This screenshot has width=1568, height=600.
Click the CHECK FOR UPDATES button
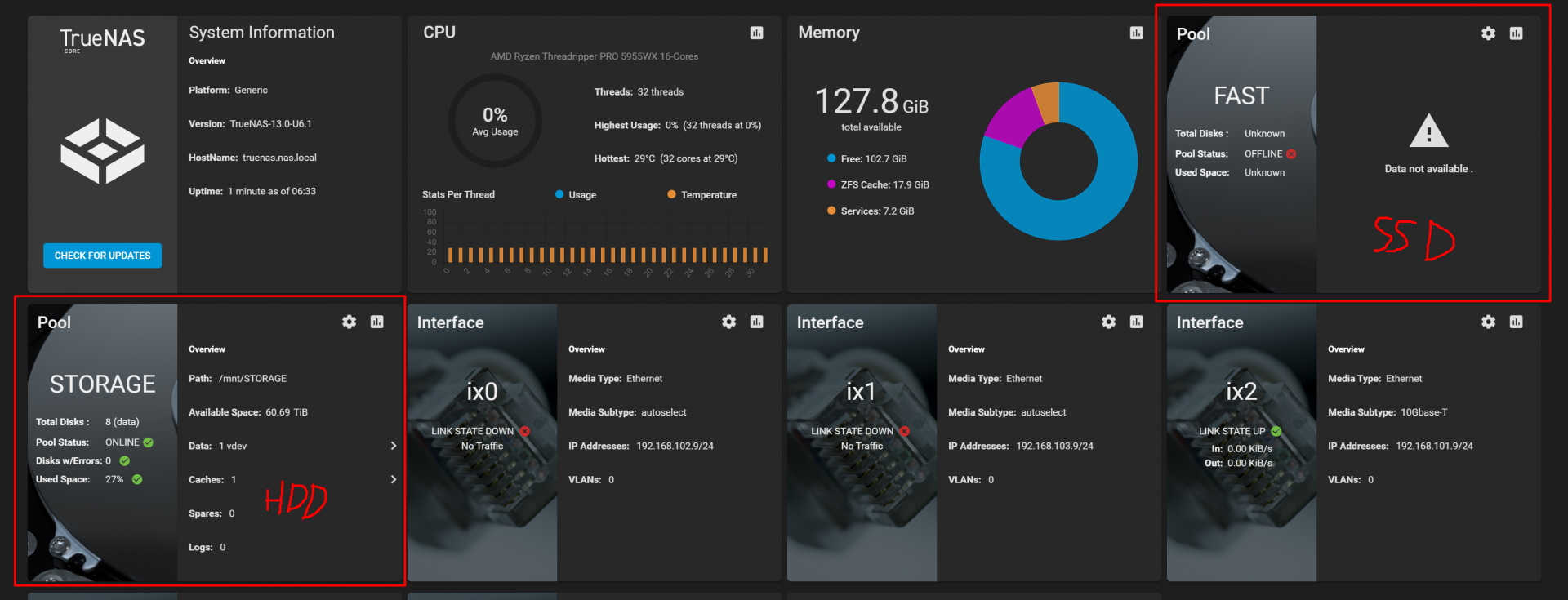[102, 256]
